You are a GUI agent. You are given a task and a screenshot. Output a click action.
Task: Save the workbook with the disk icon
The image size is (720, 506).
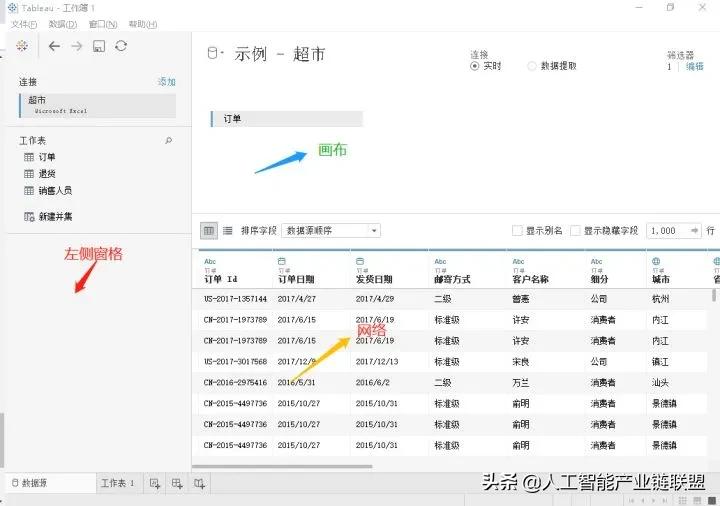click(99, 46)
